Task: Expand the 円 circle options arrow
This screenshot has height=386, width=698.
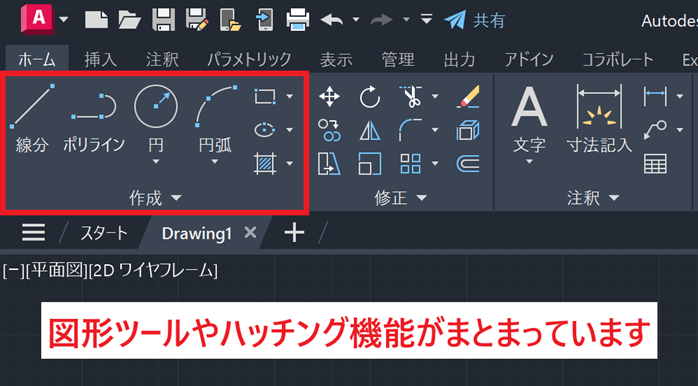Action: click(156, 162)
